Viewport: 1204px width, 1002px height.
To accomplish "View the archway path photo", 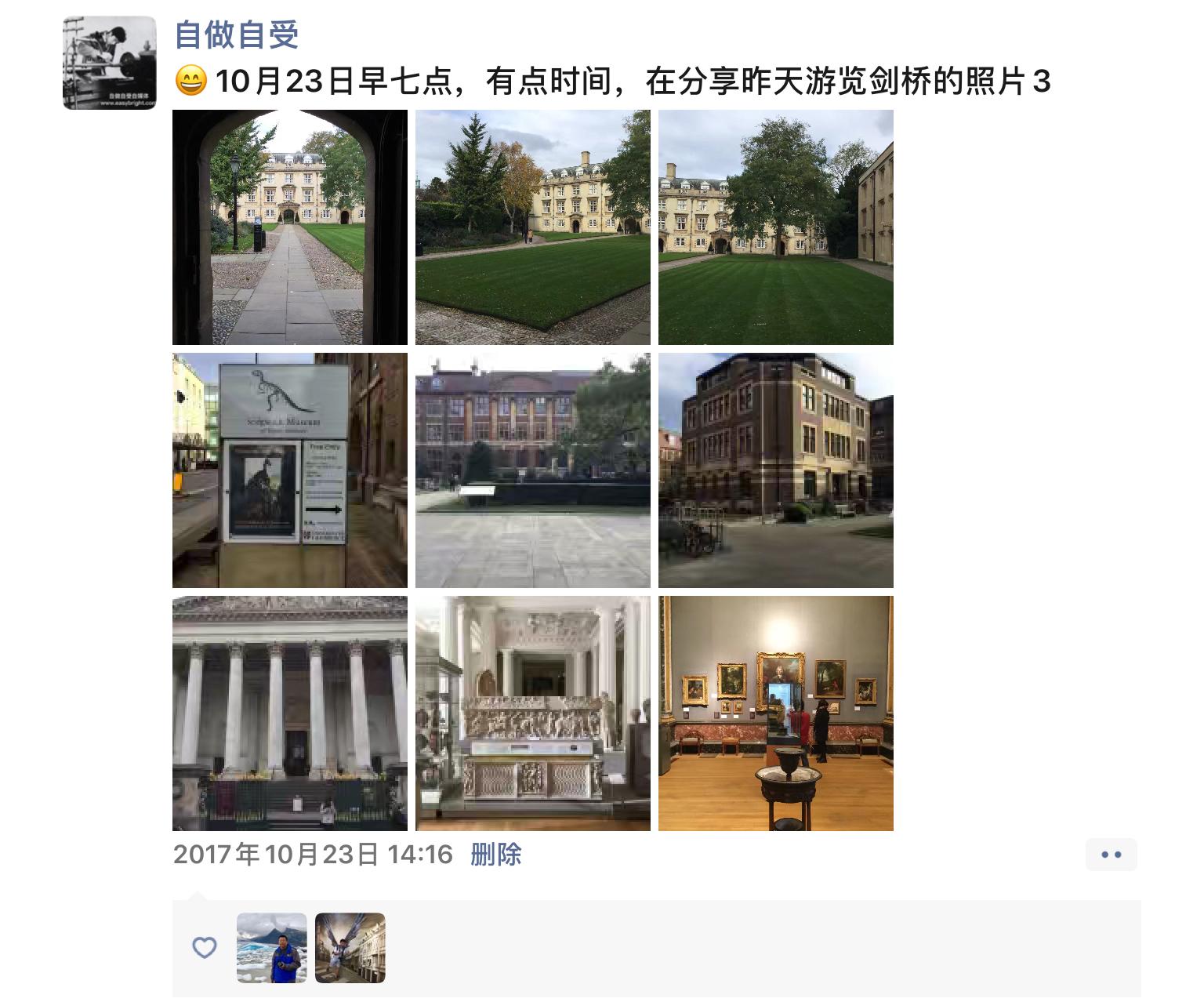I will tap(290, 227).
